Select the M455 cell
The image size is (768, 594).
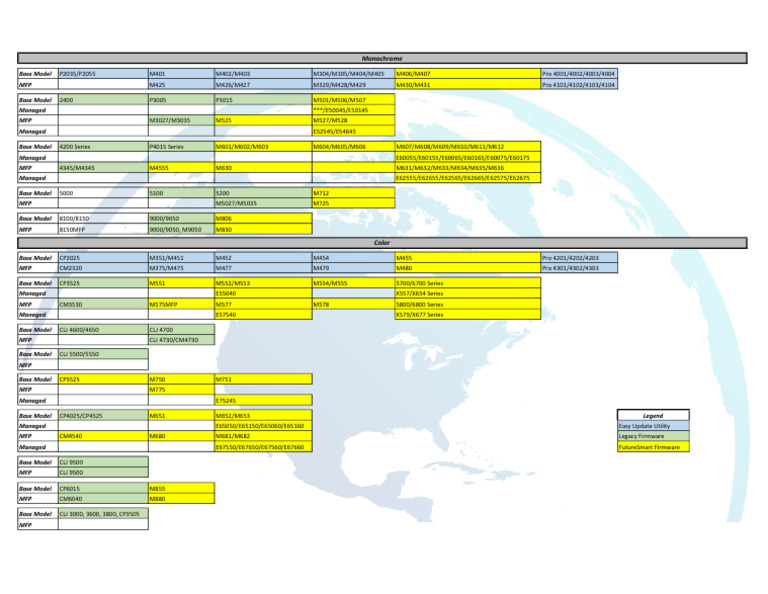click(468, 258)
